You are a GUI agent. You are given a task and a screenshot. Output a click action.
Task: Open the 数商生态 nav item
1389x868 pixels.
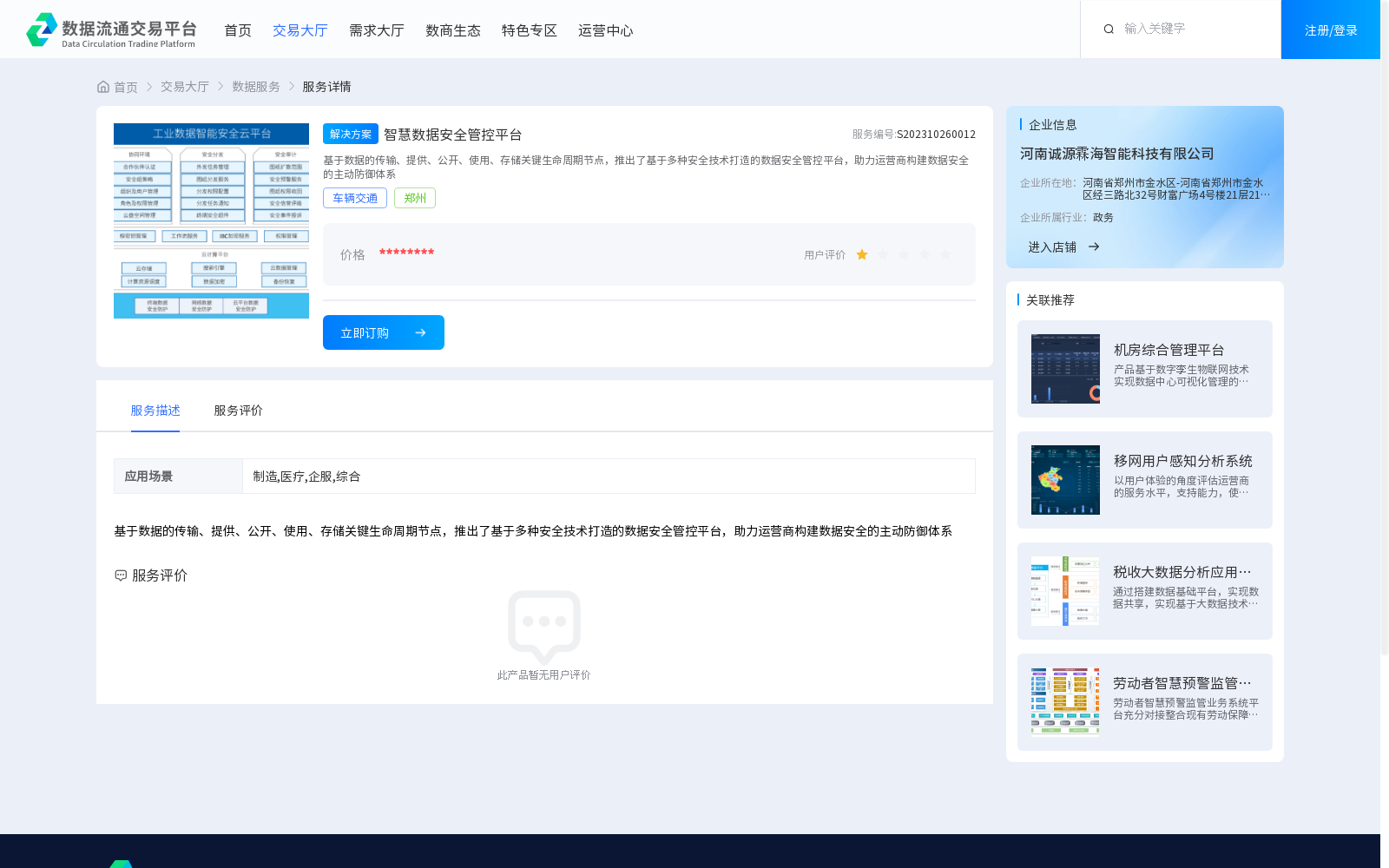(453, 30)
